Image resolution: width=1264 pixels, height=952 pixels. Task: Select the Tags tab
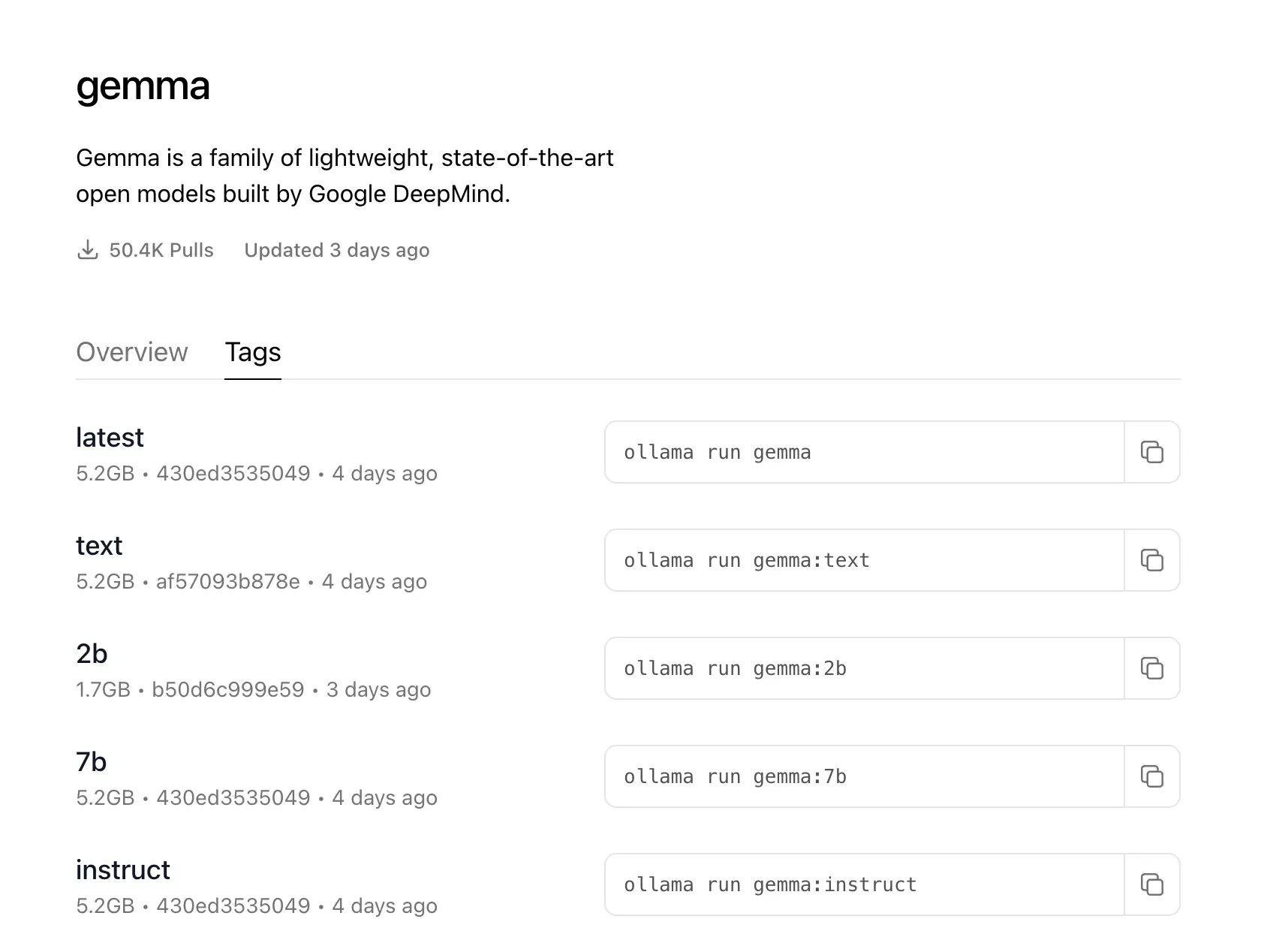(253, 352)
